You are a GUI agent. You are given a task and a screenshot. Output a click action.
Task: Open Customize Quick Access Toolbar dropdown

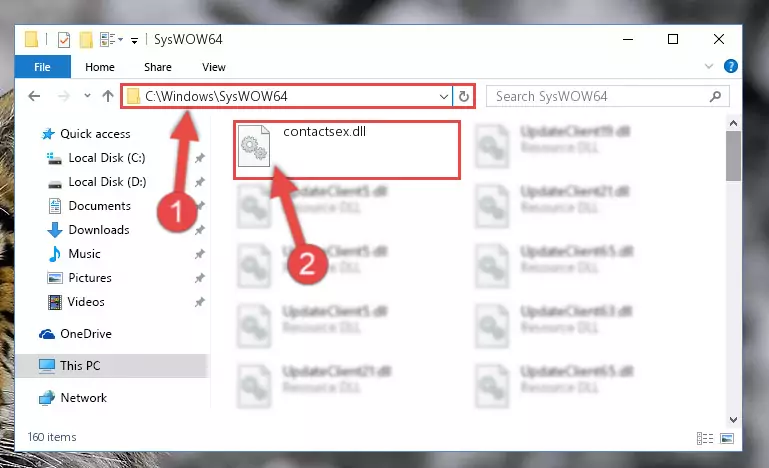point(134,40)
